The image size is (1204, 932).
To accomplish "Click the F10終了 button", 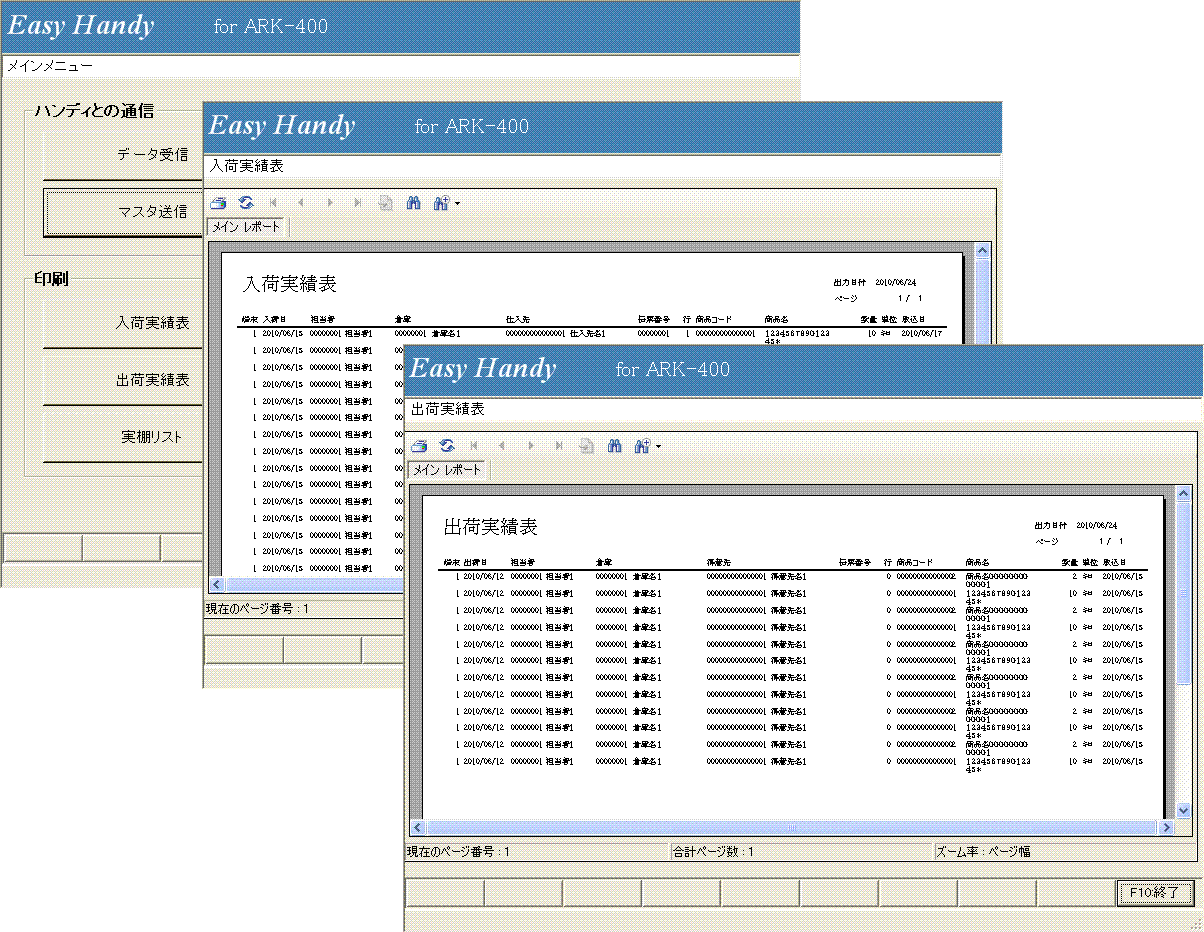I will [1154, 892].
